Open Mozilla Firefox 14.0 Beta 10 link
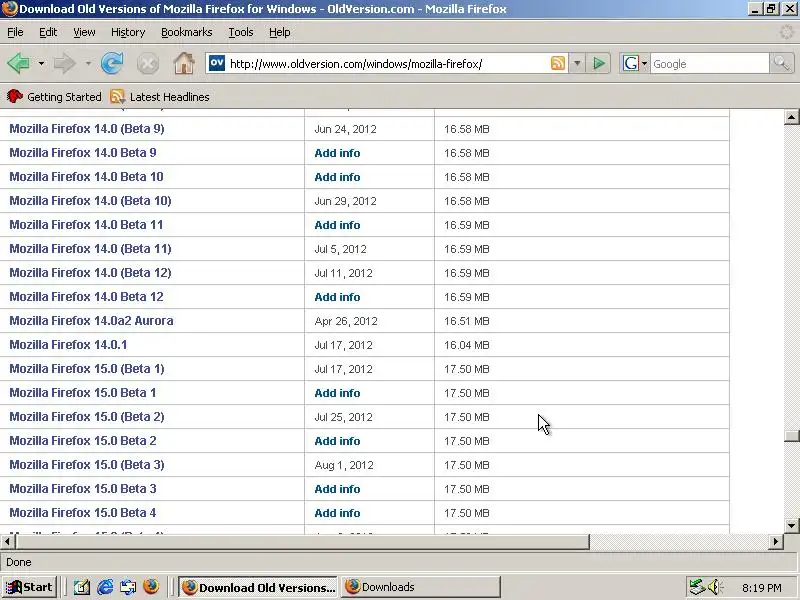 point(86,177)
